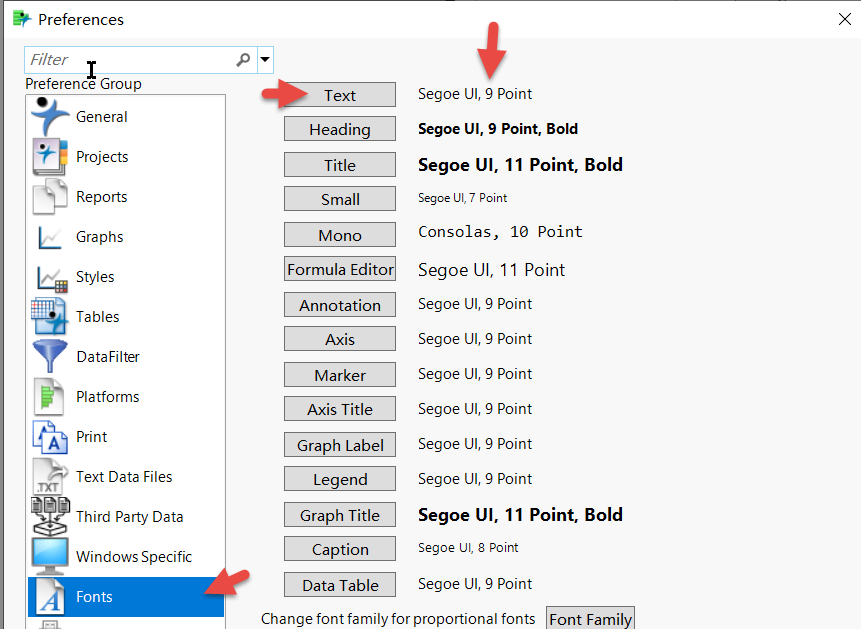
Task: Open the Caption font button
Action: pyautogui.click(x=340, y=549)
